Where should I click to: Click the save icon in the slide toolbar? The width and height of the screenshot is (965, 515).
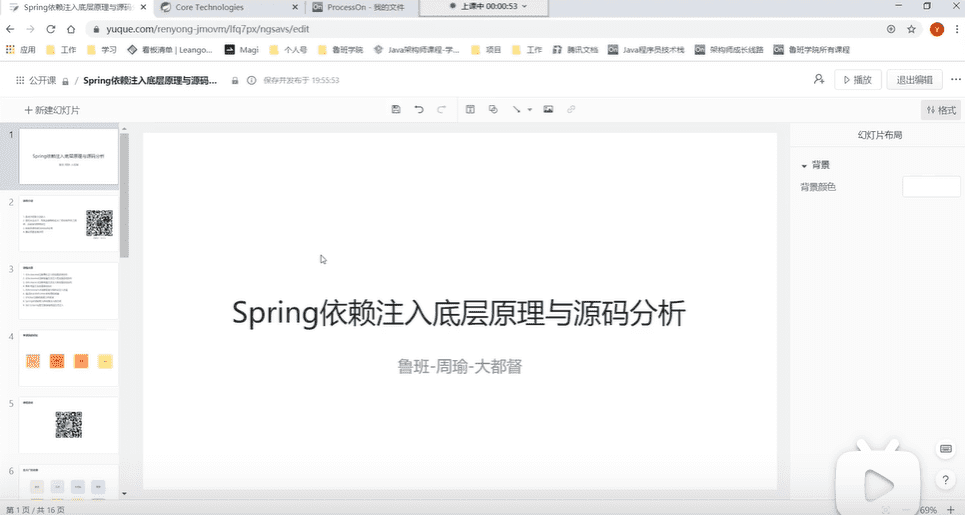tap(396, 110)
